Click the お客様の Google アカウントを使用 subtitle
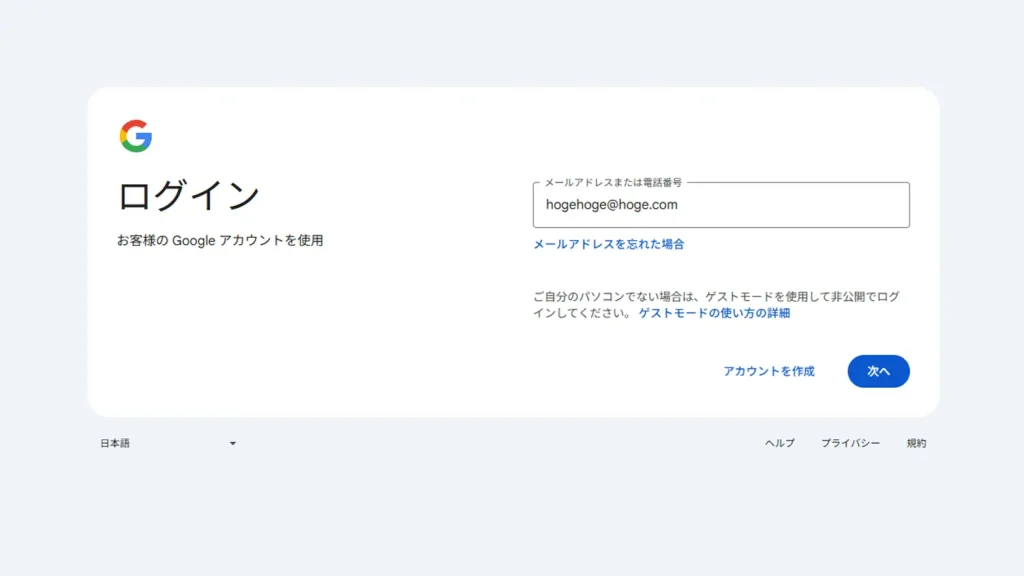 (x=220, y=241)
